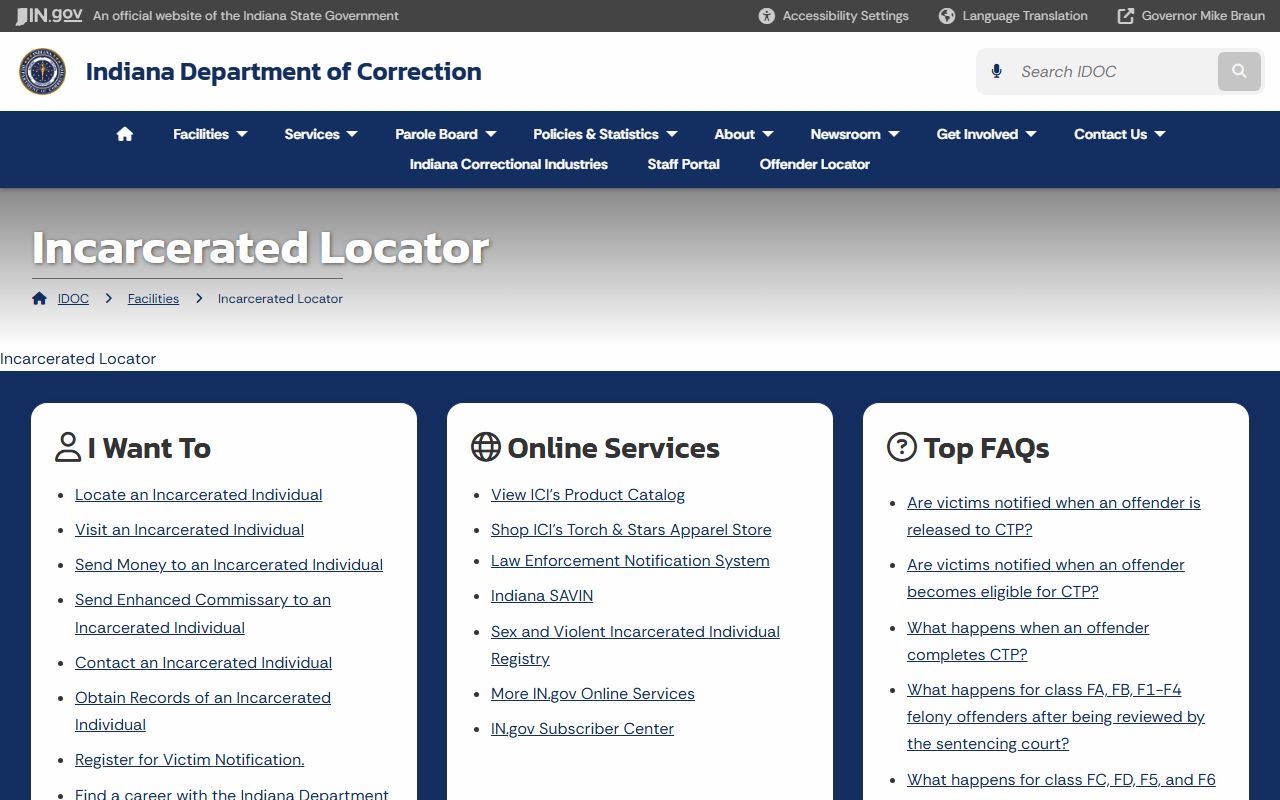1280x800 pixels.
Task: Click the IN.gov logo
Action: [49, 15]
